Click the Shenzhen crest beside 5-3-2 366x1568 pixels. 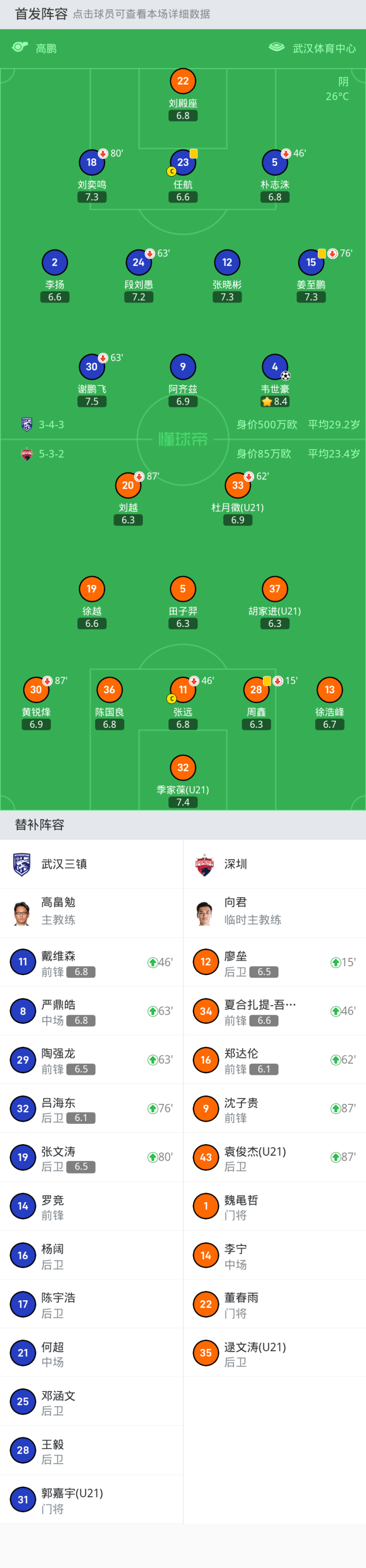[x=27, y=454]
